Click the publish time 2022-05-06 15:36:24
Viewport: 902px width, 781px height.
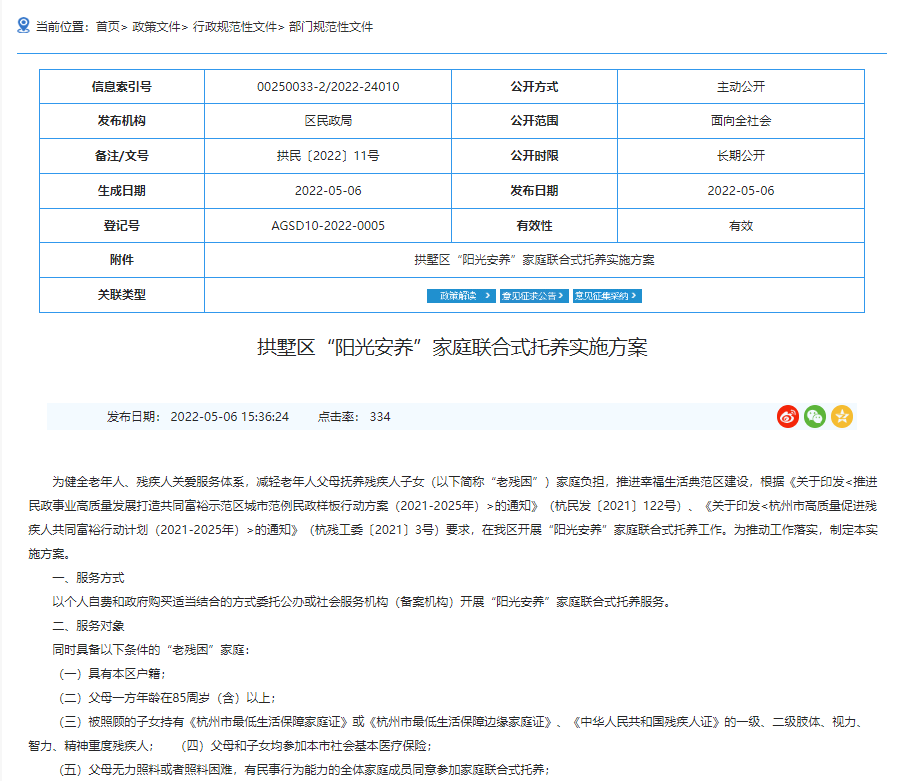(229, 417)
